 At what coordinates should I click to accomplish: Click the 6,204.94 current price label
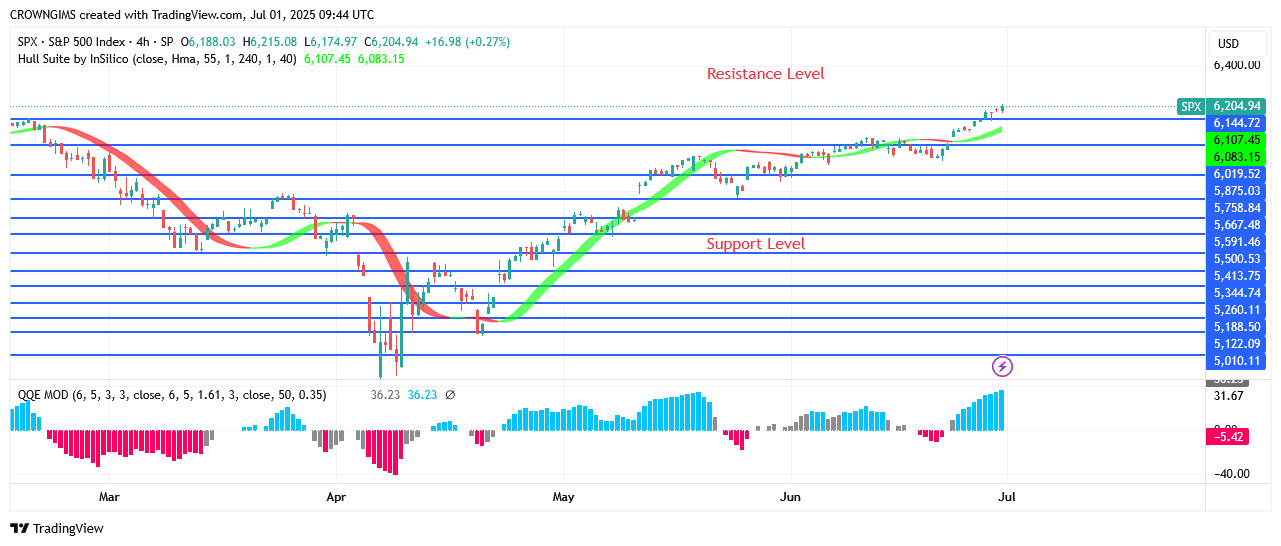tap(1237, 106)
